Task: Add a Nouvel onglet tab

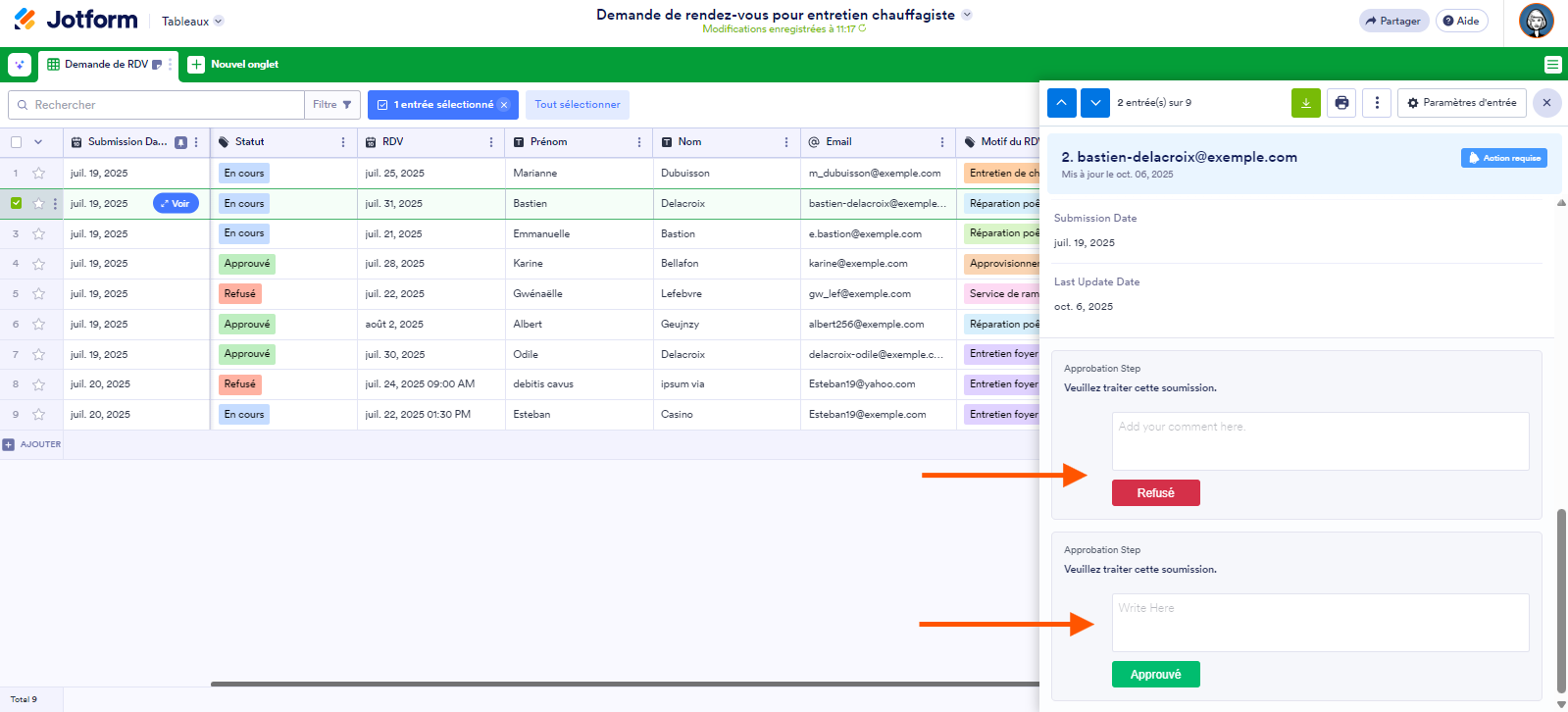Action: point(233,65)
